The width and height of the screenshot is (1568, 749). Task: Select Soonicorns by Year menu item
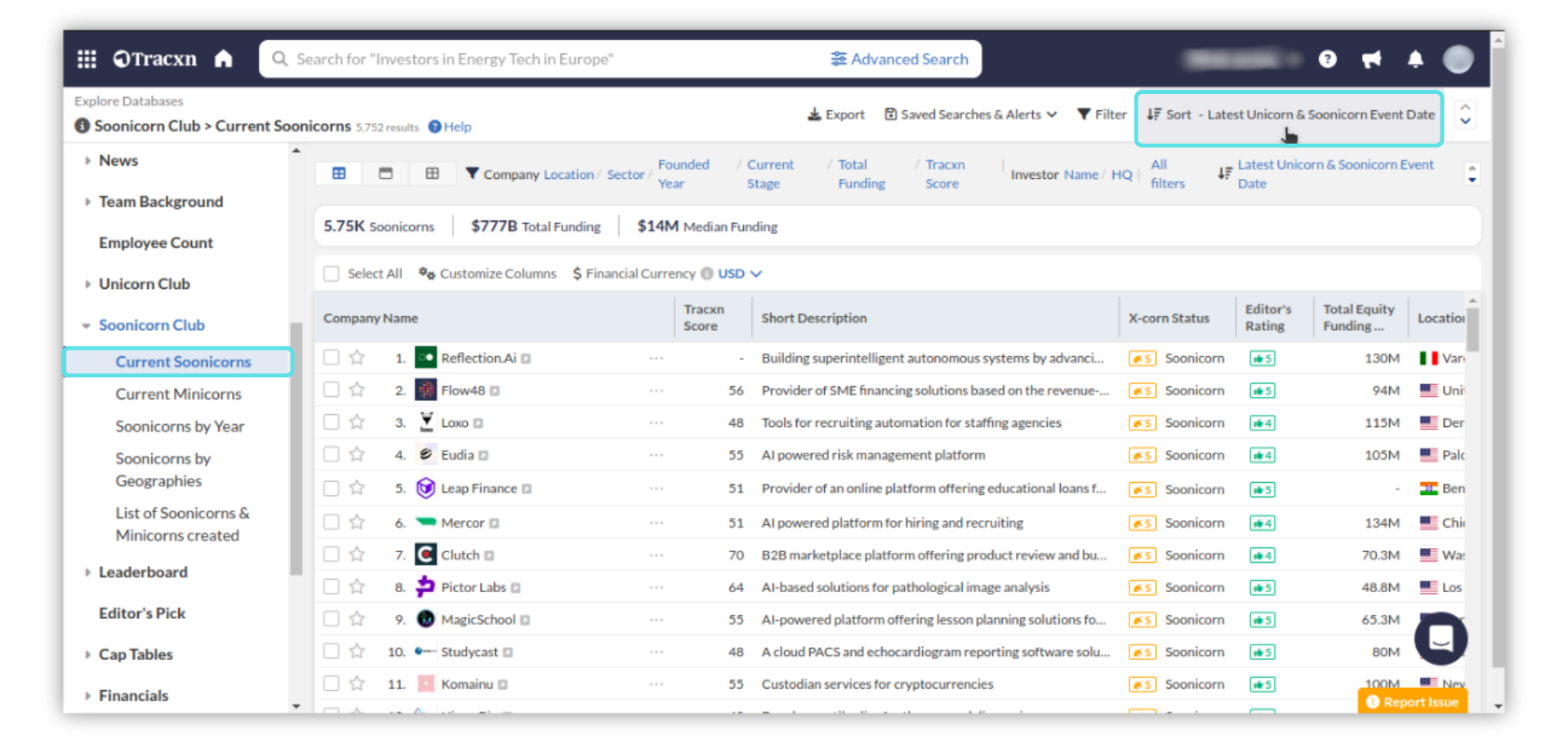180,426
